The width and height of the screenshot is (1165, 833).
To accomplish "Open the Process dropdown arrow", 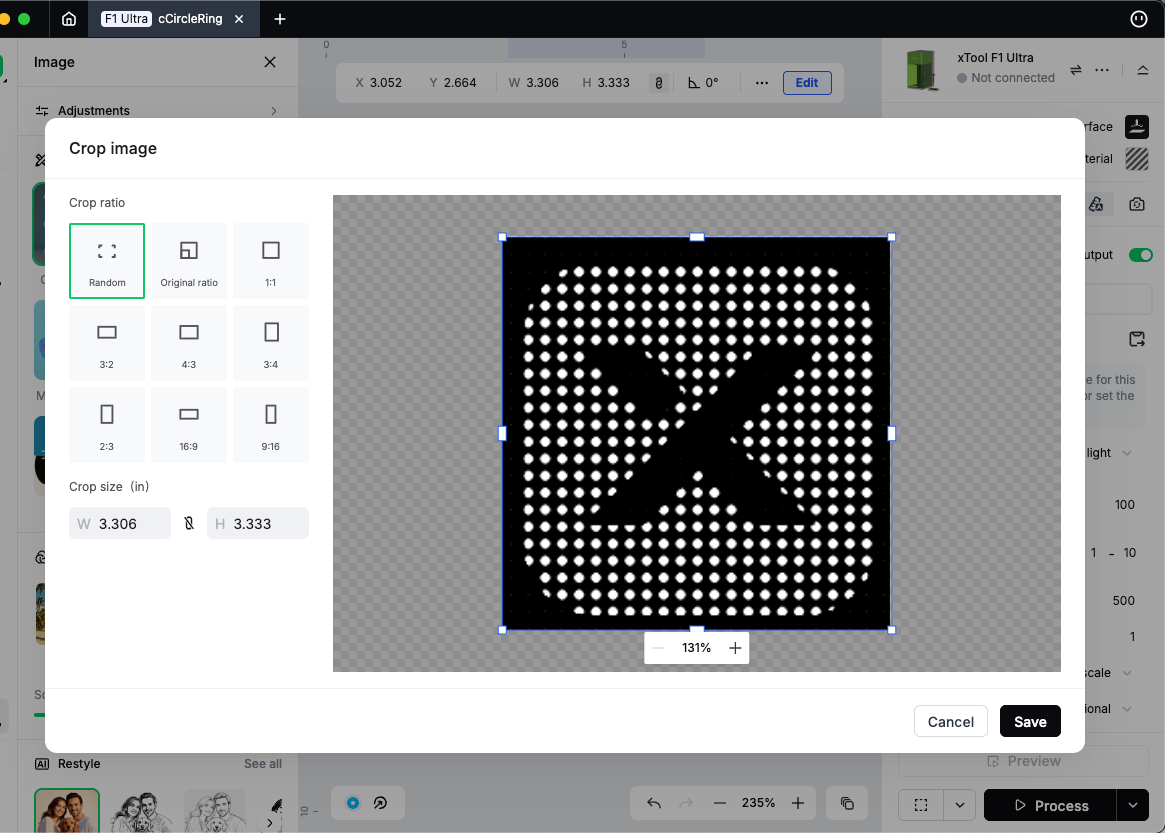I will pos(1133,805).
